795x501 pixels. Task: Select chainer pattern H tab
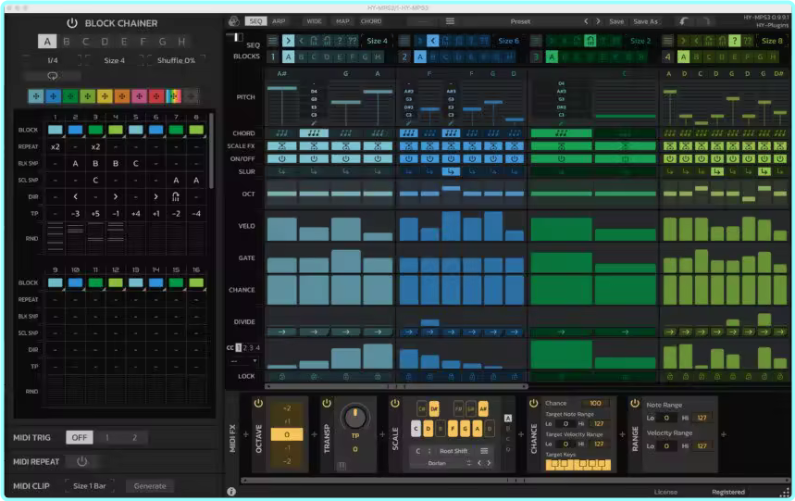pos(182,42)
